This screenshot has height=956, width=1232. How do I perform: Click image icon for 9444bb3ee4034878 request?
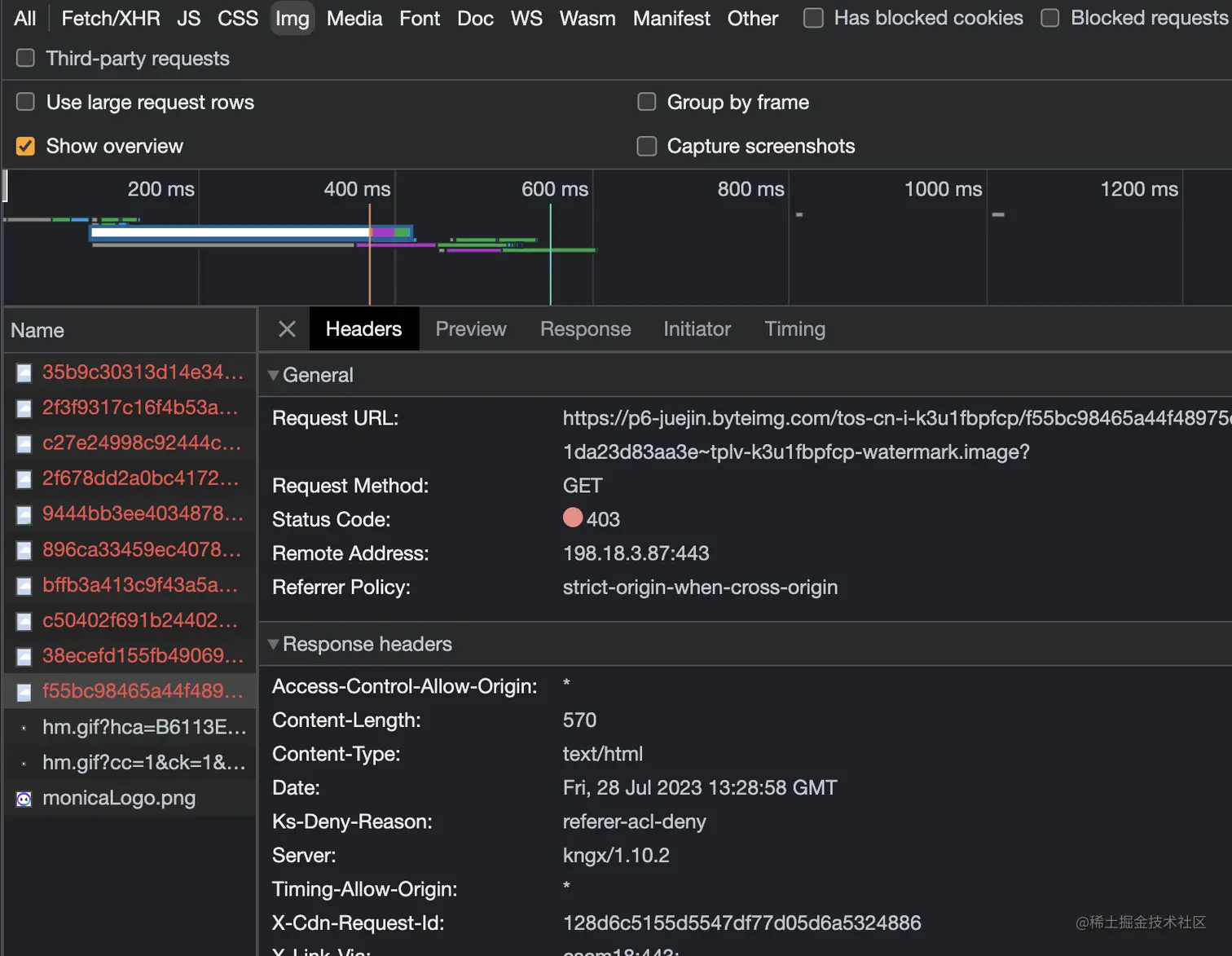[24, 515]
